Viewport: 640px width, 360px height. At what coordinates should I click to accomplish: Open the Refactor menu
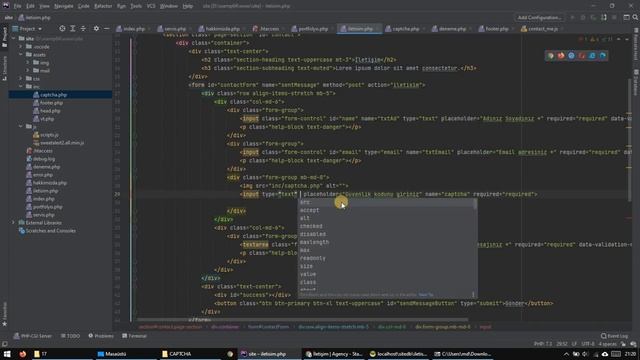(x=103, y=6)
